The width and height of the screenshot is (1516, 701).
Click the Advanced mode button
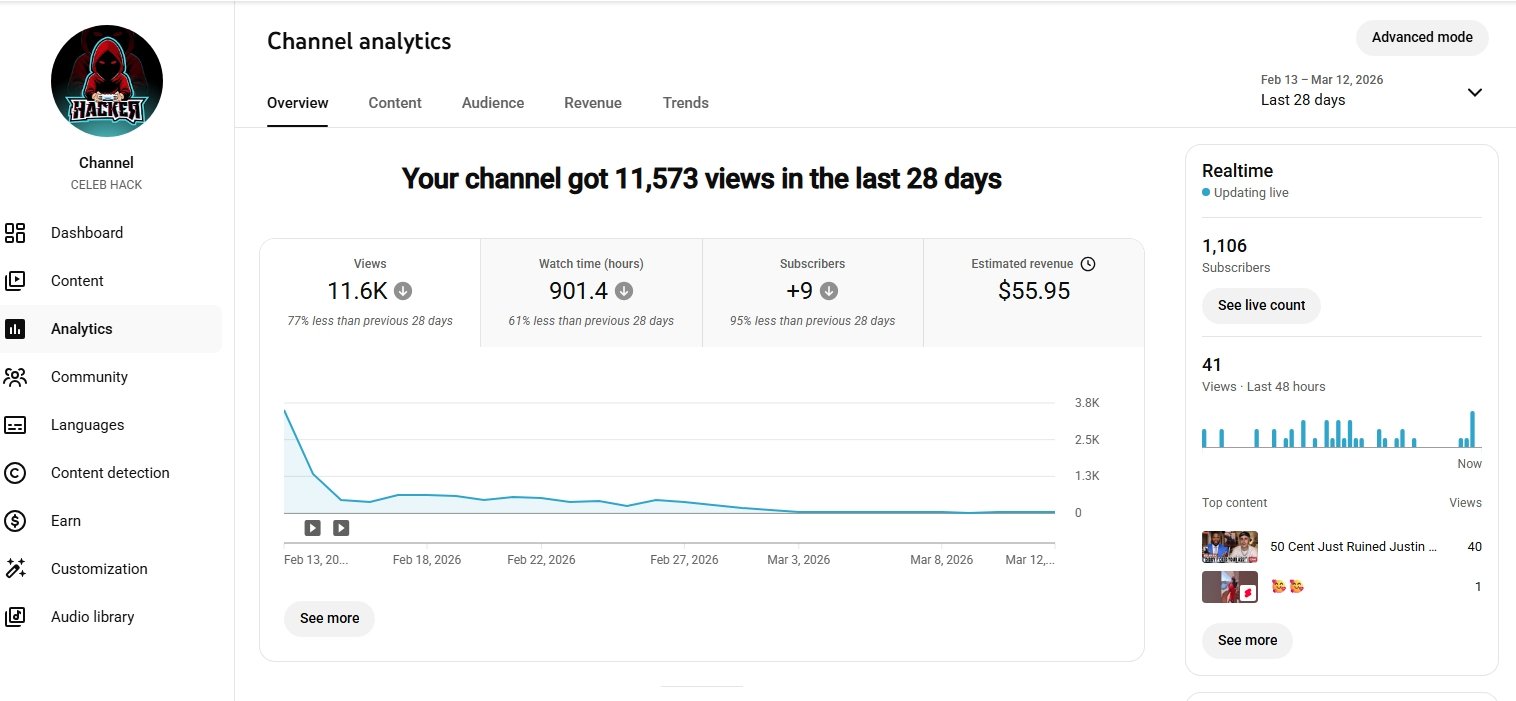[x=1421, y=38]
